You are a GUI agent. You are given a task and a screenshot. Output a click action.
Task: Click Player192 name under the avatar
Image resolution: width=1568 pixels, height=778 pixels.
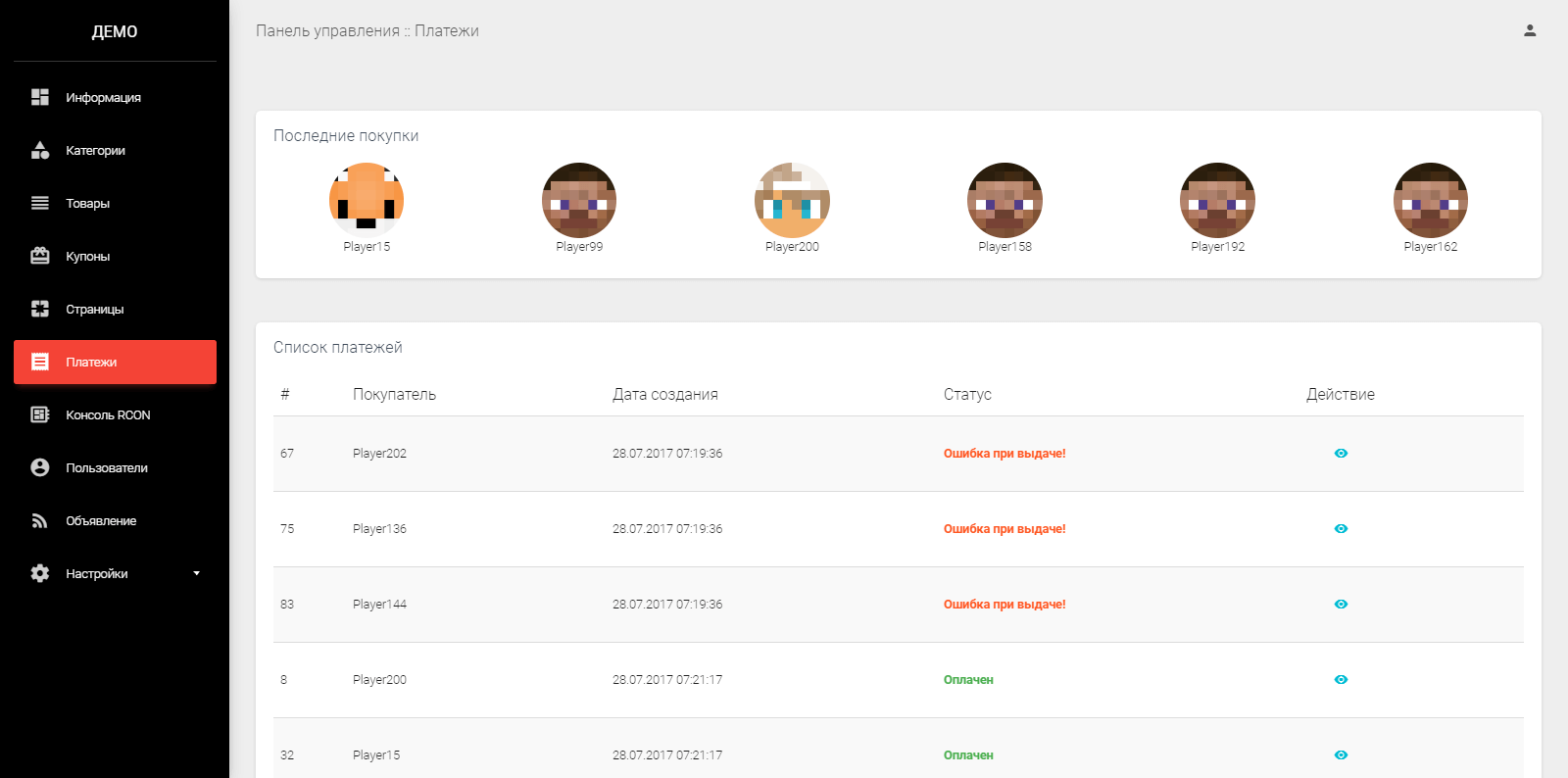click(1217, 247)
